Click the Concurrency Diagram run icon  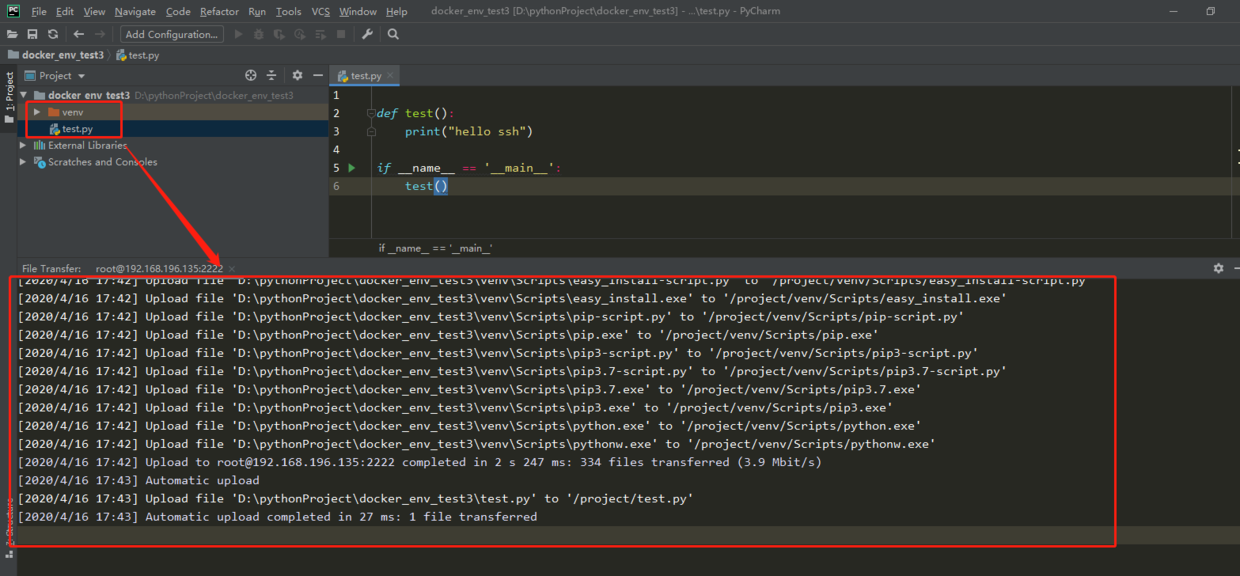(x=320, y=34)
